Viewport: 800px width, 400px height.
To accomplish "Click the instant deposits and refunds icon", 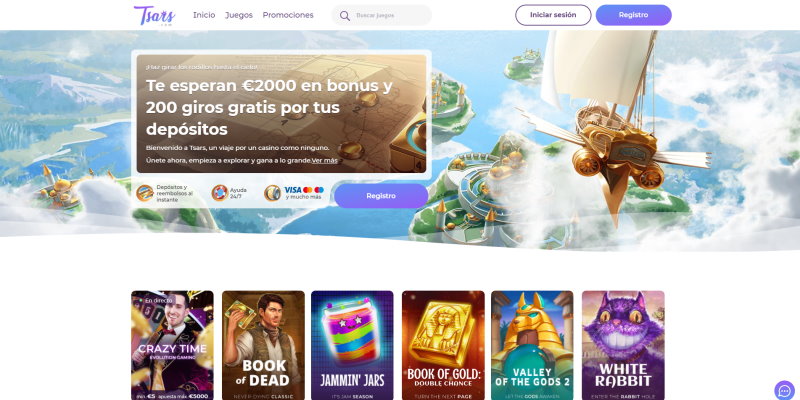I will coord(145,193).
